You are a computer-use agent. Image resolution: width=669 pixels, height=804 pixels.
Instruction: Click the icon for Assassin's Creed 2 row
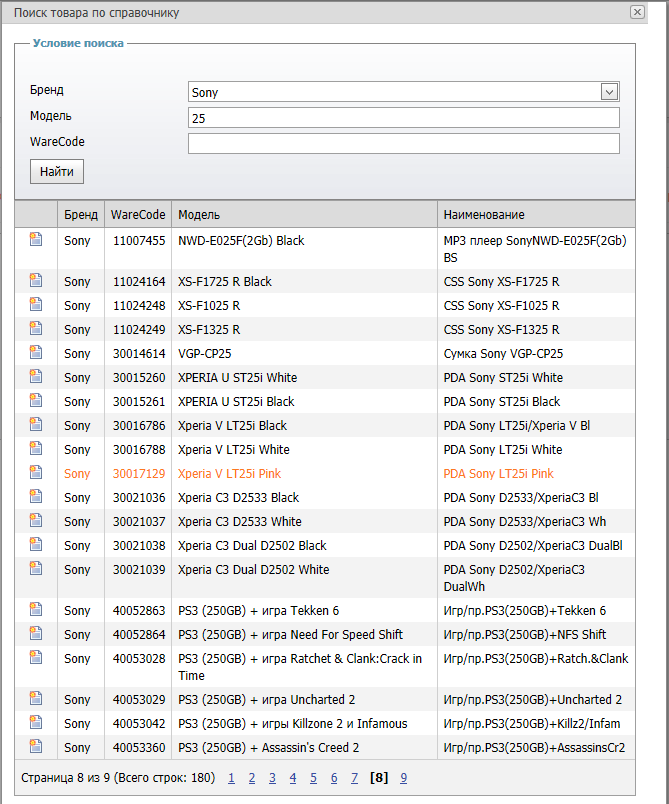click(36, 746)
